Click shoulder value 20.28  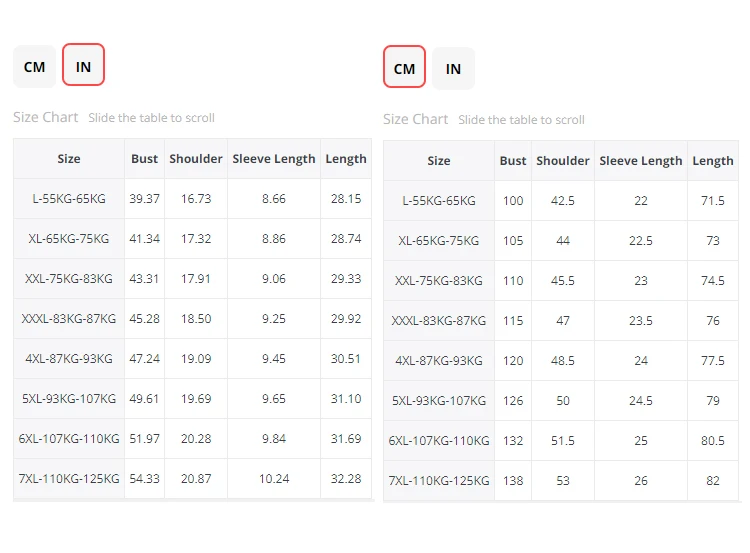[196, 439]
